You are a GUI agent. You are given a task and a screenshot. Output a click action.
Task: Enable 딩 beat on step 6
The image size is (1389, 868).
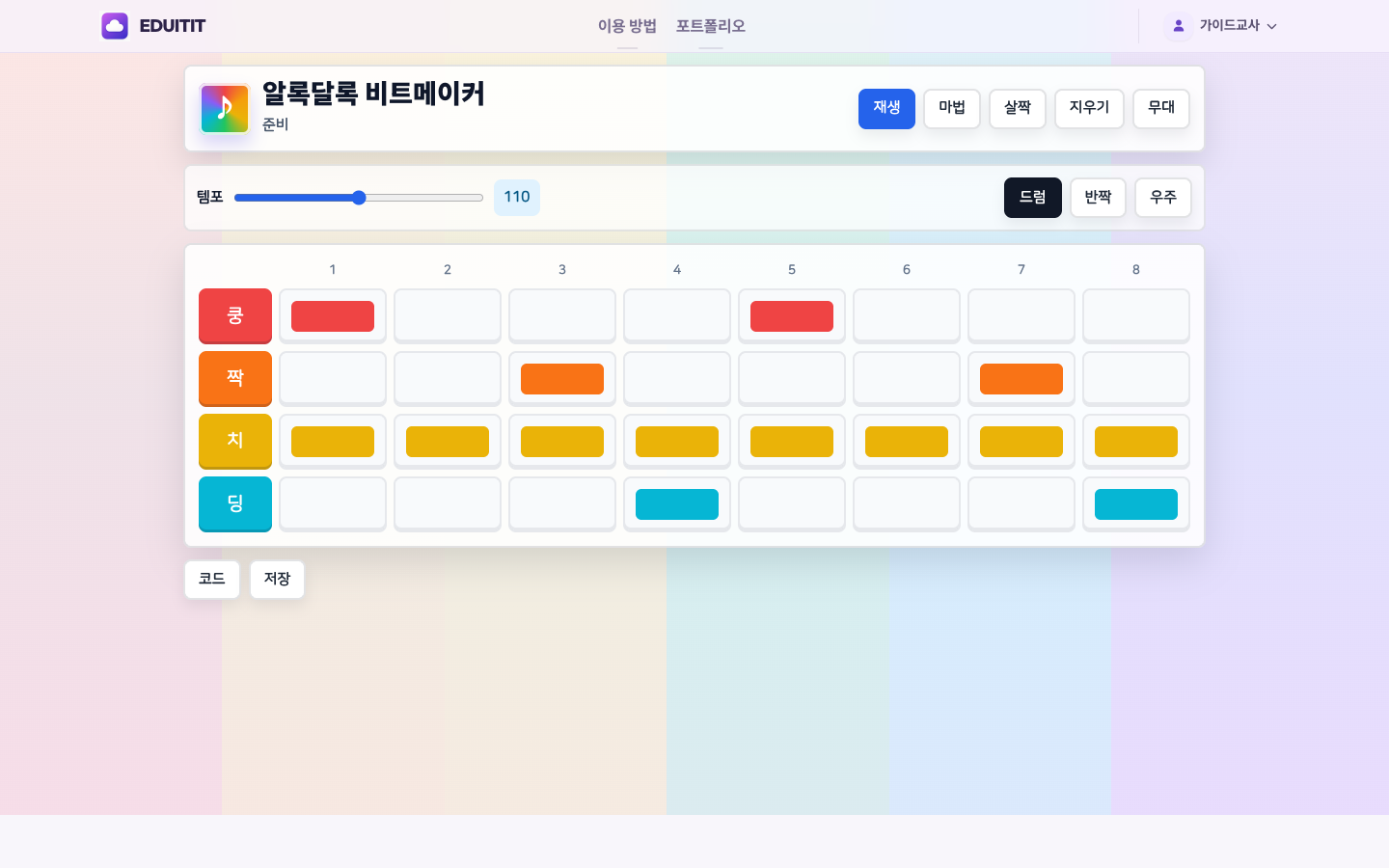907,504
